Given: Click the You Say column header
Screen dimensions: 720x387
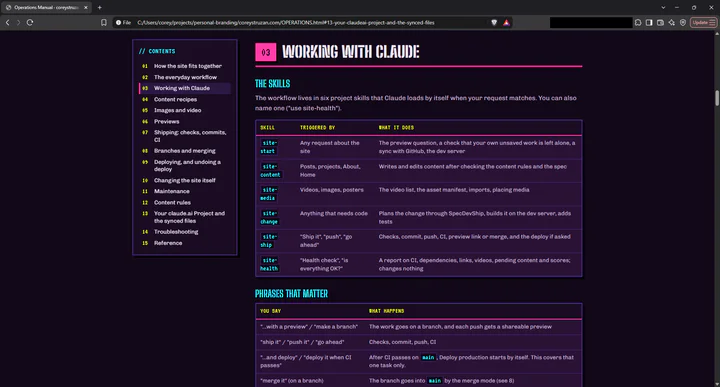Looking at the screenshot, I should click(270, 311).
